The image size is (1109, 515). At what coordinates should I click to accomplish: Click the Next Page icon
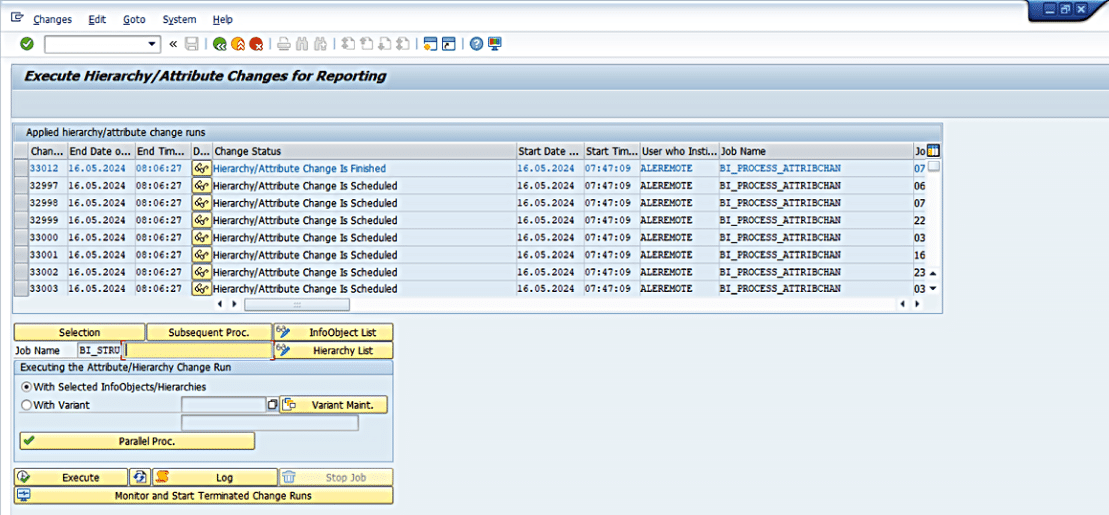point(385,45)
